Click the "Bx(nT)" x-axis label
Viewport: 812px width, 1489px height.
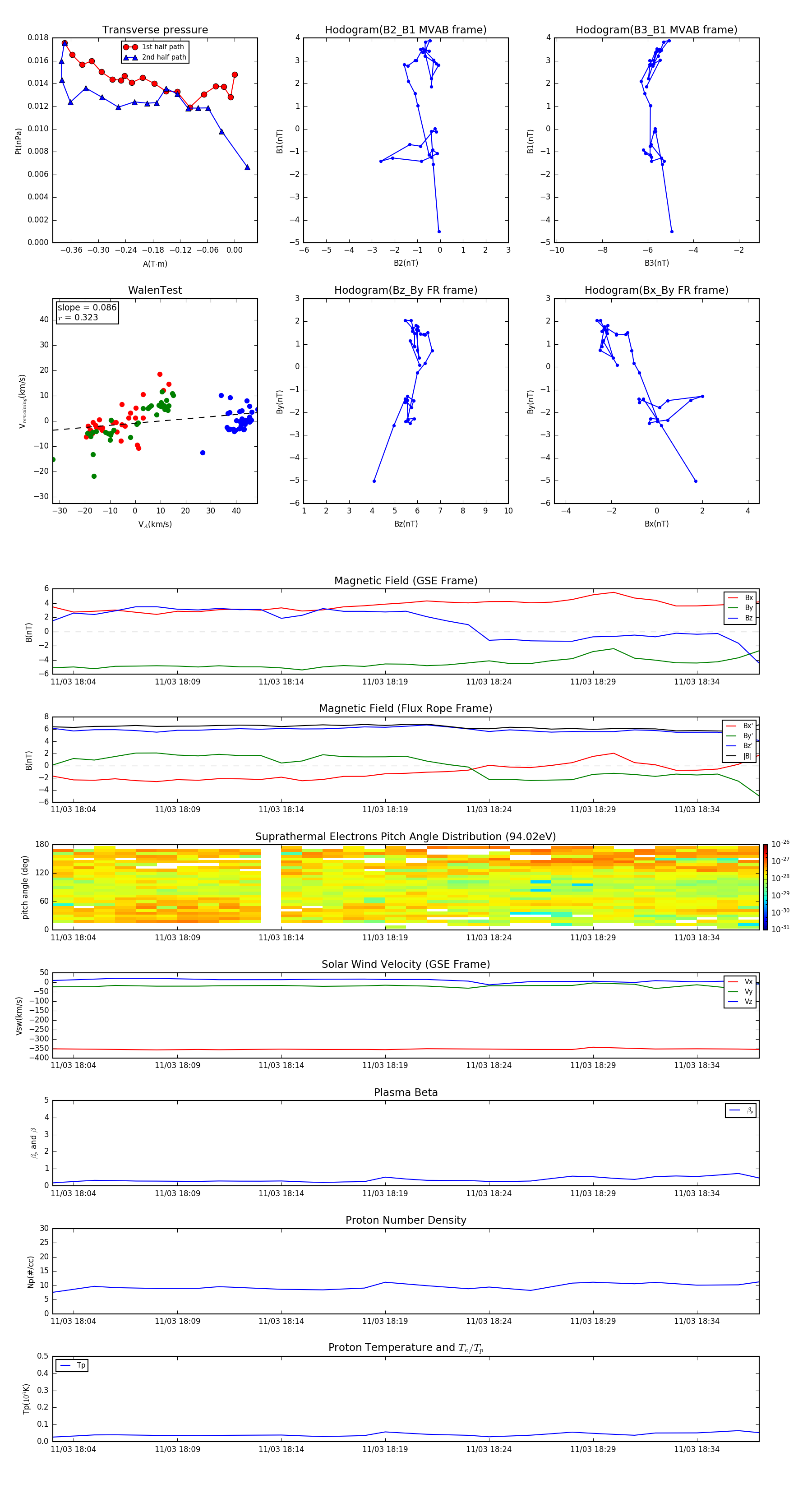[x=656, y=524]
